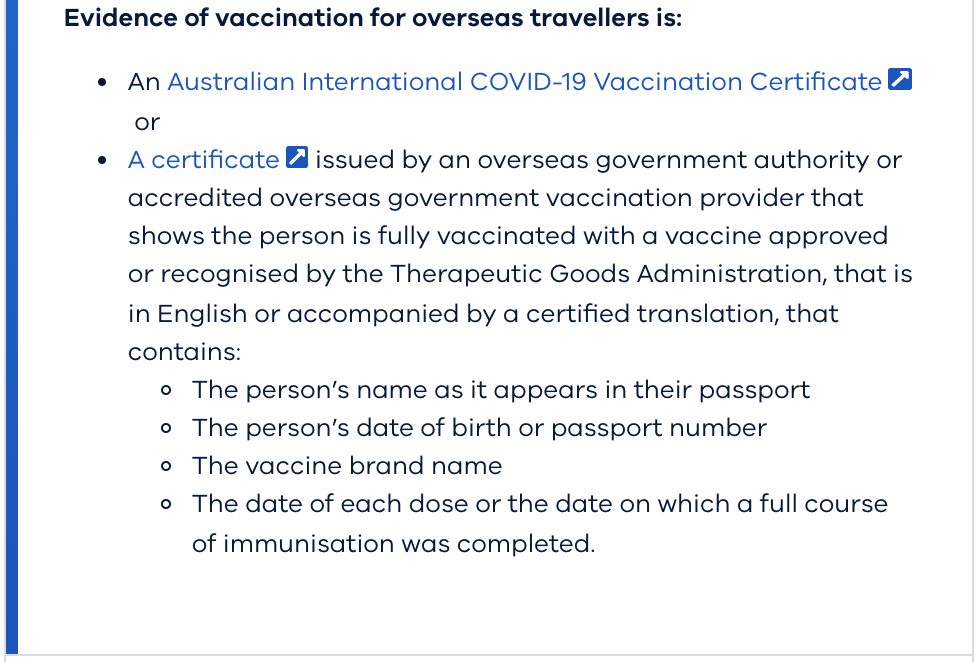Click the line 'of immunisation was completed.'
Image resolution: width=980 pixels, height=662 pixels.
tap(394, 544)
